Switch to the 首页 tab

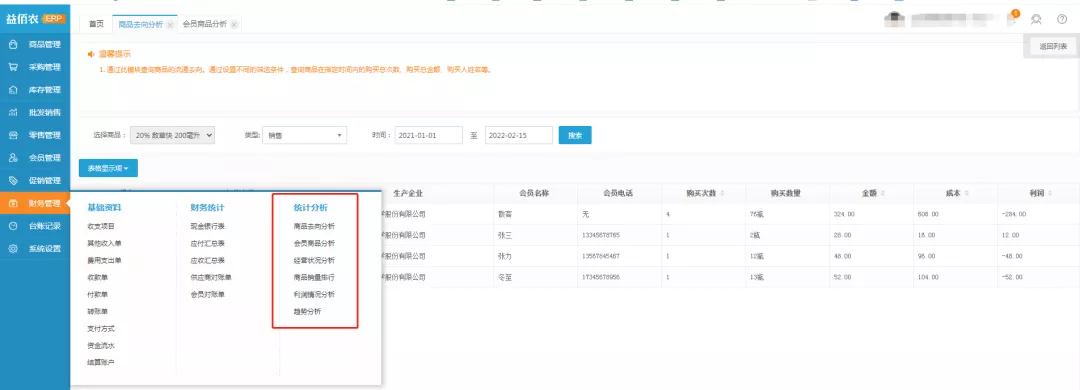(96, 24)
